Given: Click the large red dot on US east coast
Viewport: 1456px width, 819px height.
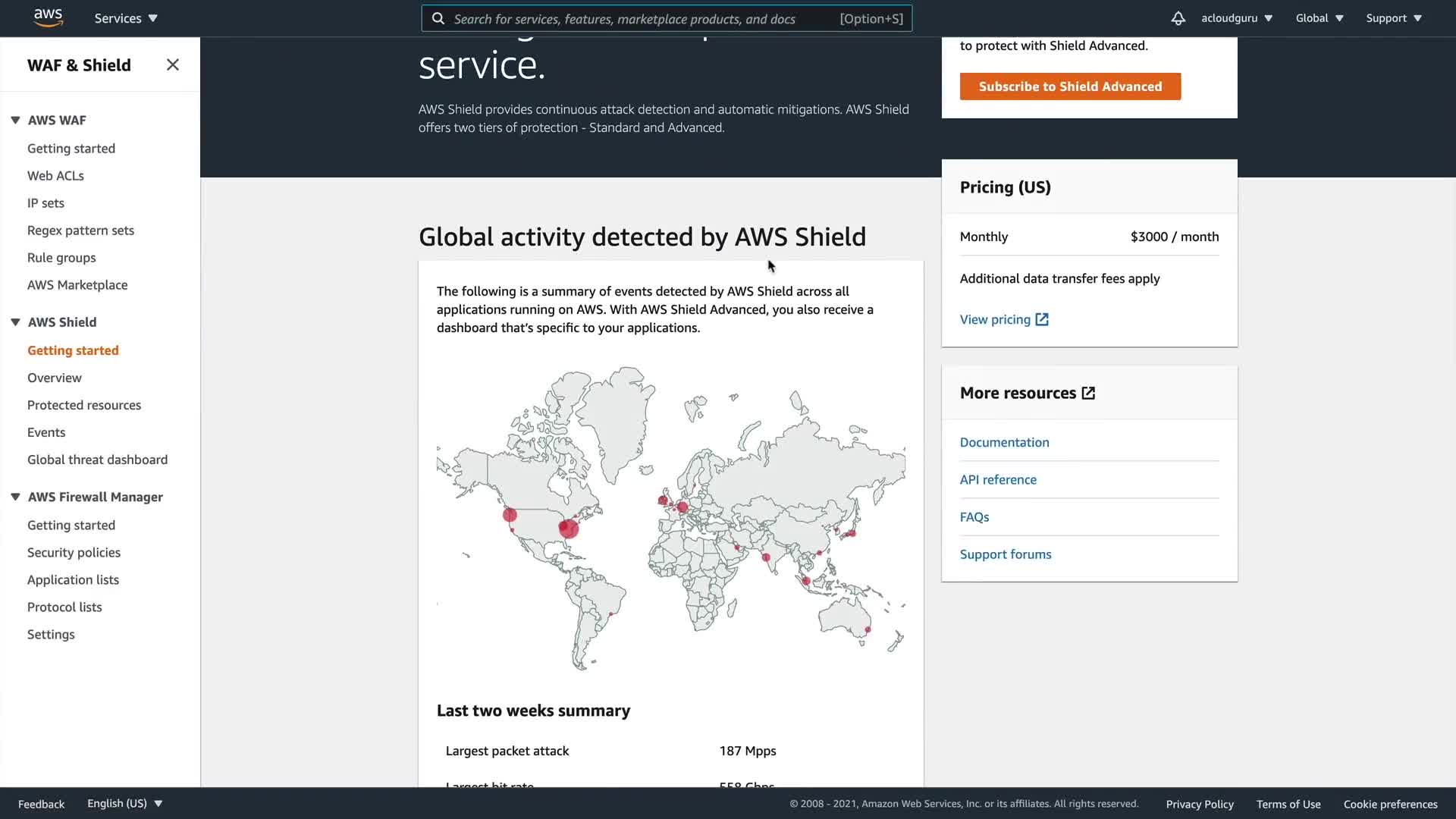Looking at the screenshot, I should click(568, 528).
